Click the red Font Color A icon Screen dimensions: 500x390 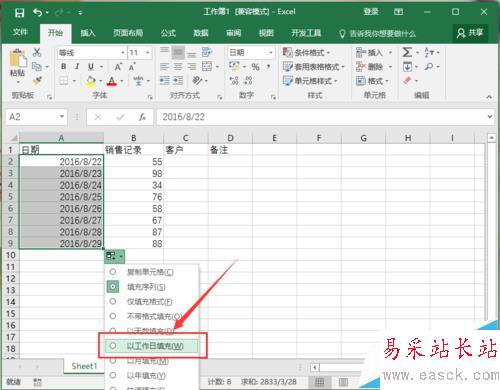[x=112, y=81]
